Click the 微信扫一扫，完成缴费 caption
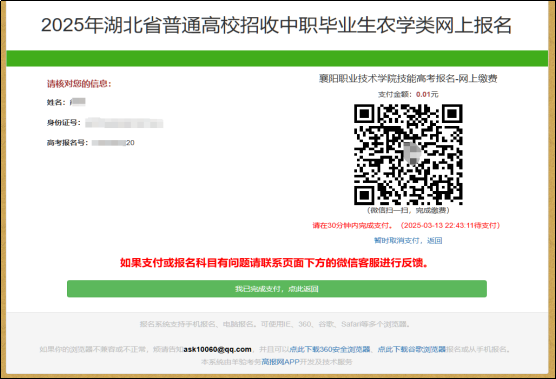 click(x=408, y=210)
